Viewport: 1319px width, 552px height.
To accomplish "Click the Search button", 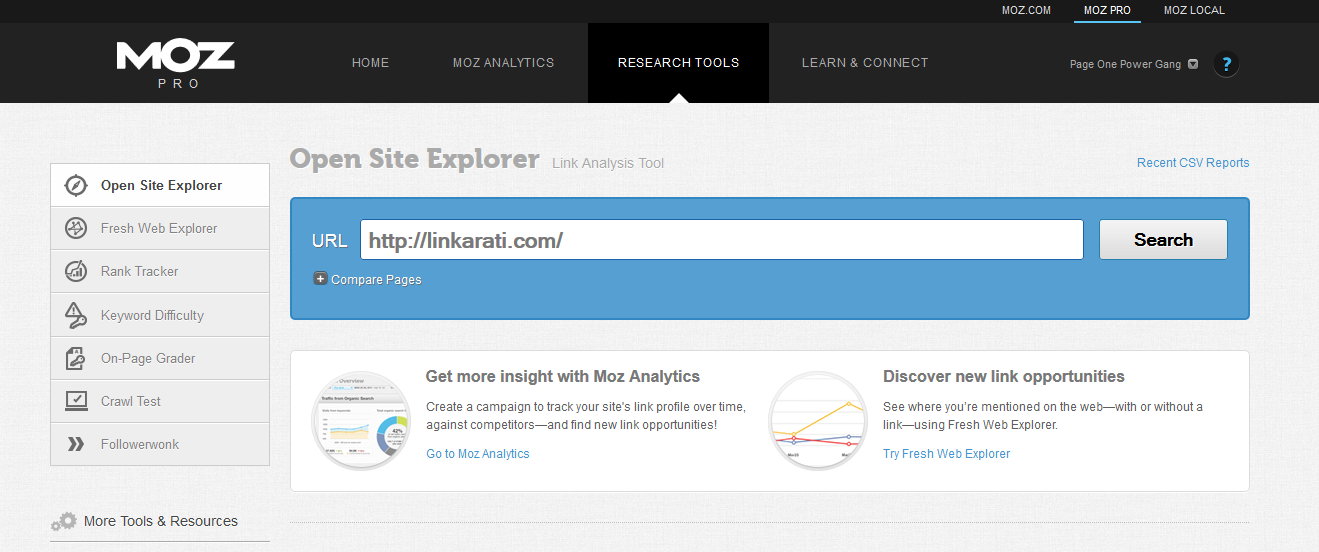I will tap(1163, 240).
